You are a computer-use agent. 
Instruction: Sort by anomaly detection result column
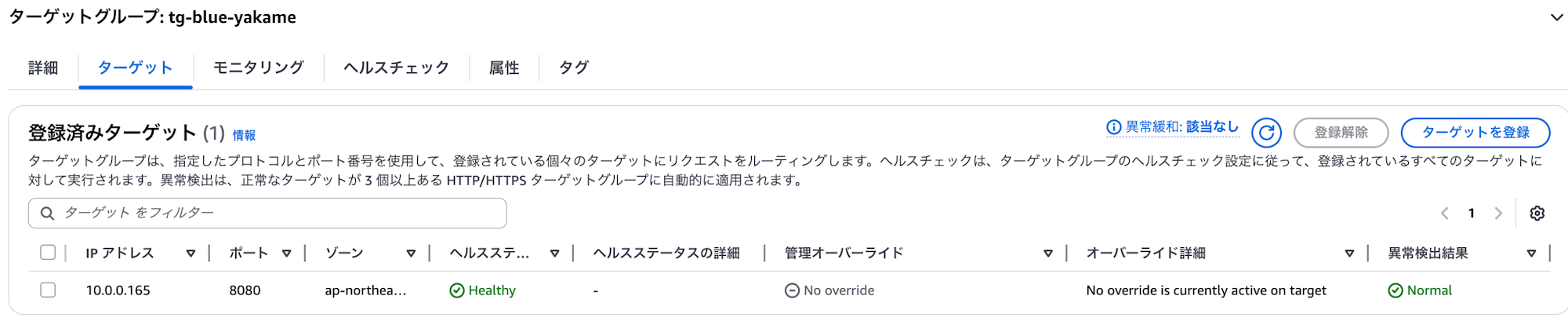(1531, 254)
